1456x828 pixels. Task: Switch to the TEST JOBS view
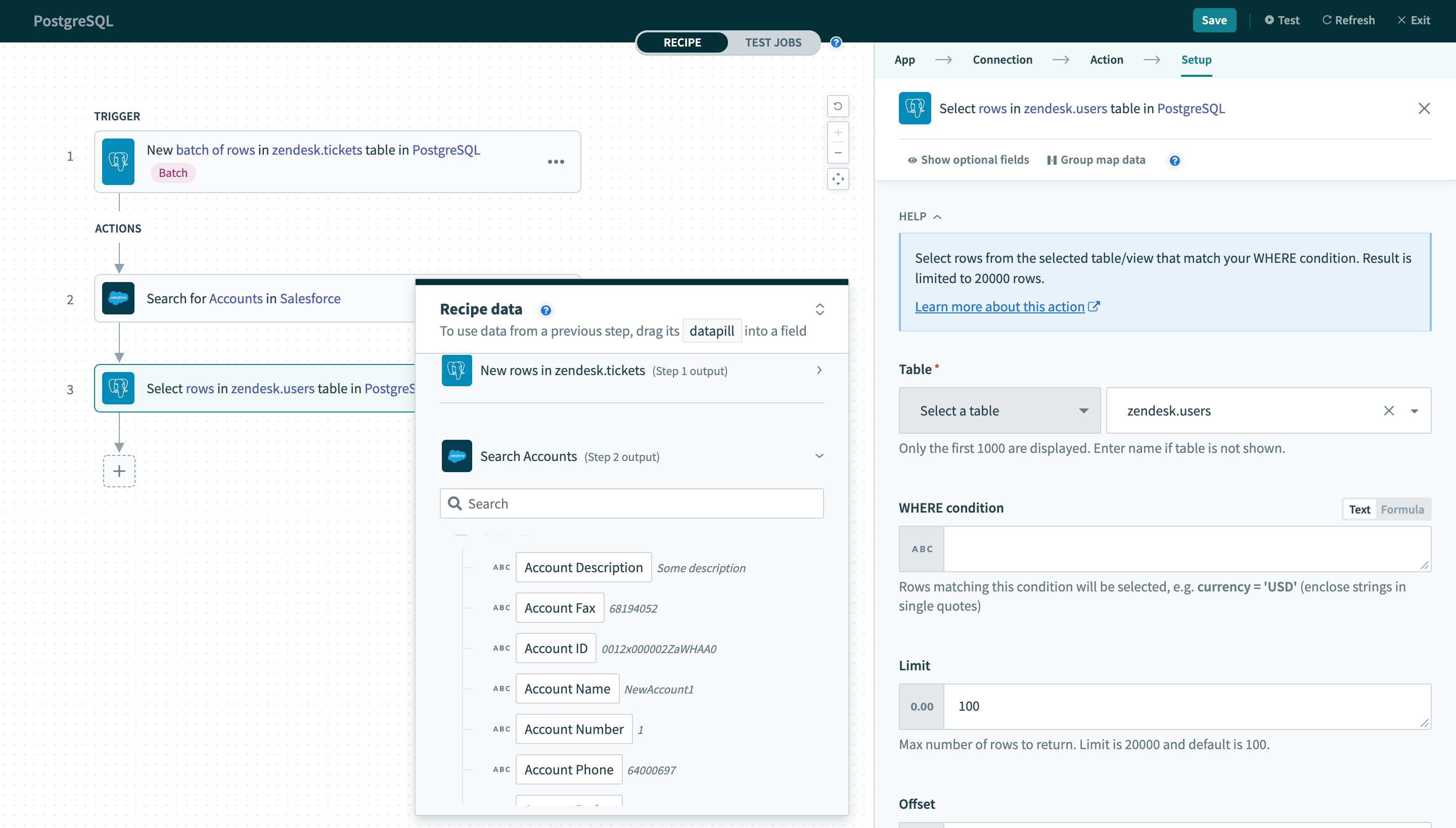click(x=773, y=42)
